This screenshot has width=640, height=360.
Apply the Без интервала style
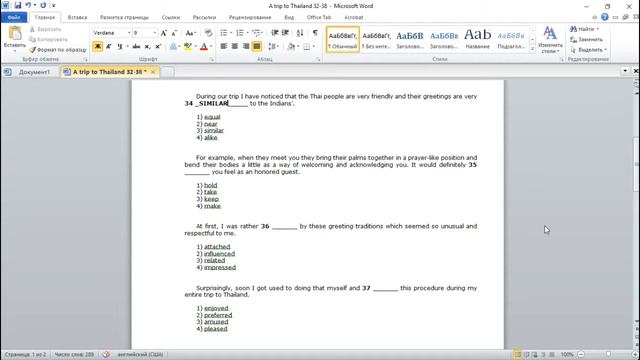click(x=376, y=40)
